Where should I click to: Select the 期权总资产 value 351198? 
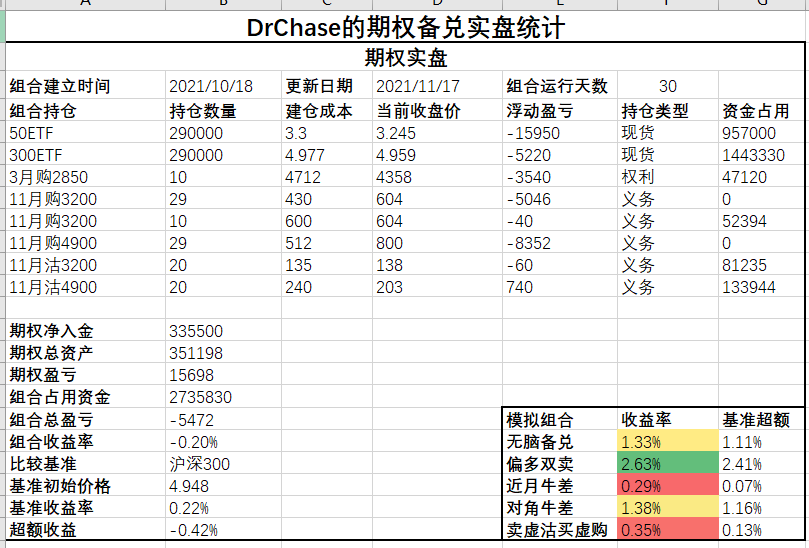click(x=223, y=353)
